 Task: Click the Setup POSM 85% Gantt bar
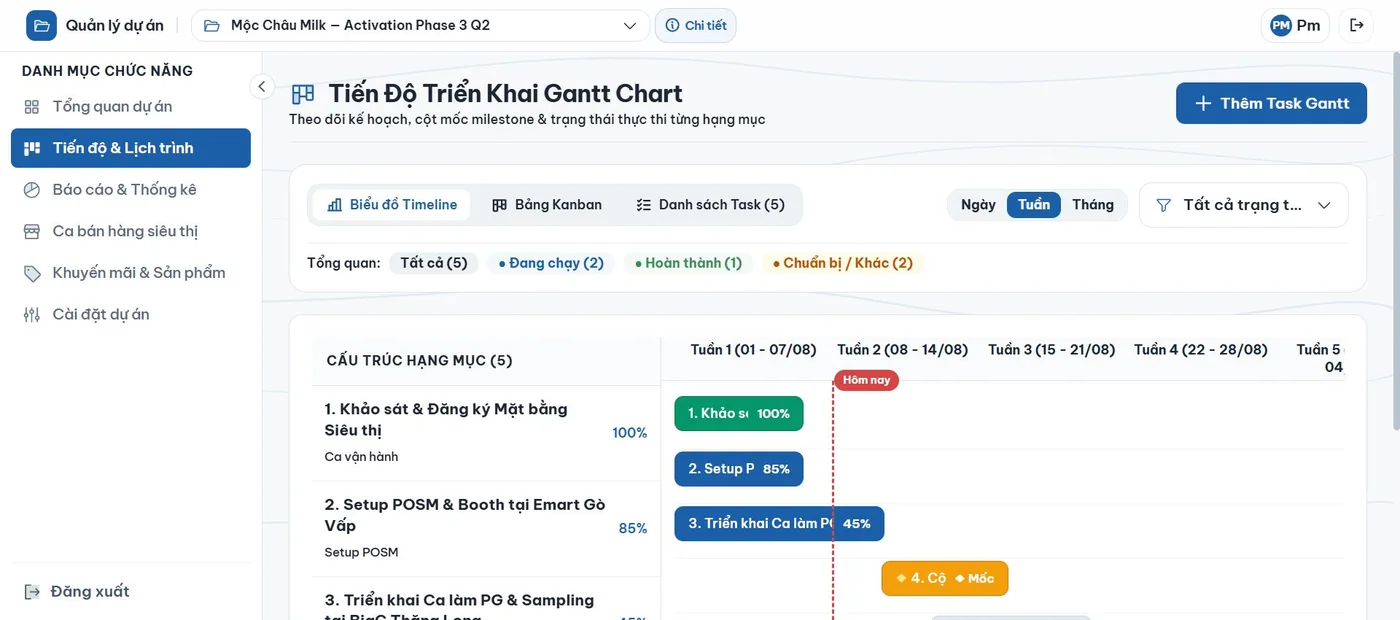click(739, 469)
